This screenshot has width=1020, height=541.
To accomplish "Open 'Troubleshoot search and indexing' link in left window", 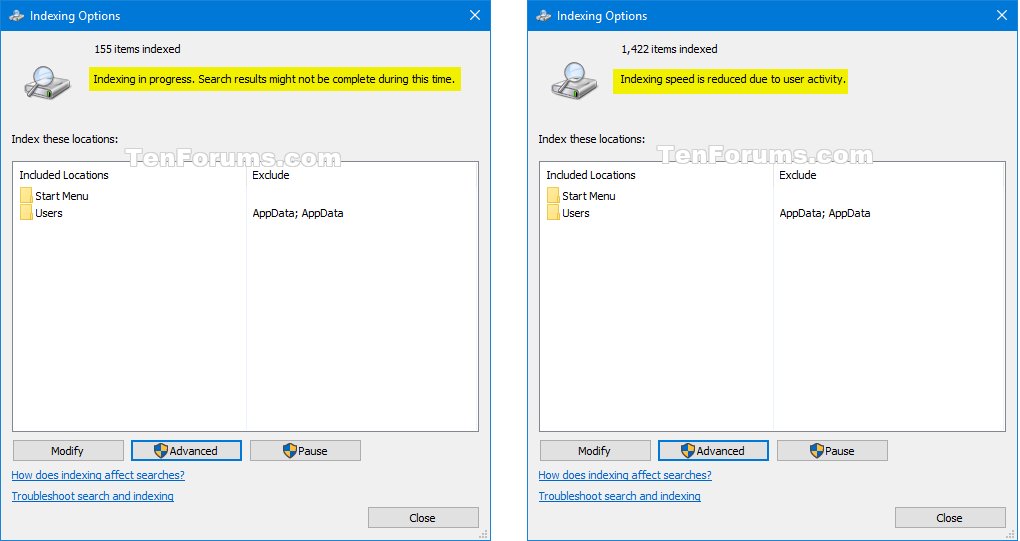I will 92,496.
